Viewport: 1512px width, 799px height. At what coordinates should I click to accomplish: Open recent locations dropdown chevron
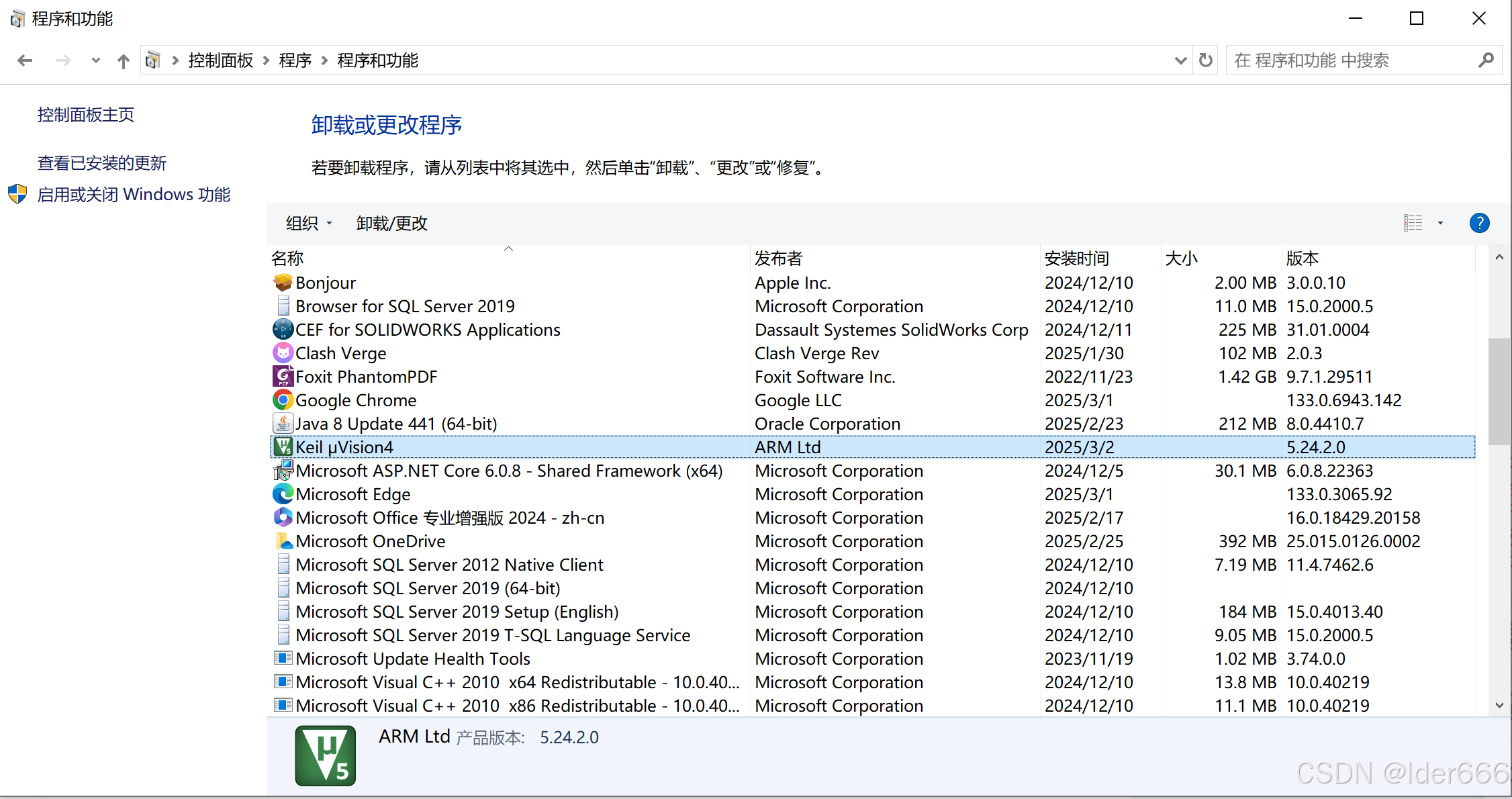[x=95, y=60]
